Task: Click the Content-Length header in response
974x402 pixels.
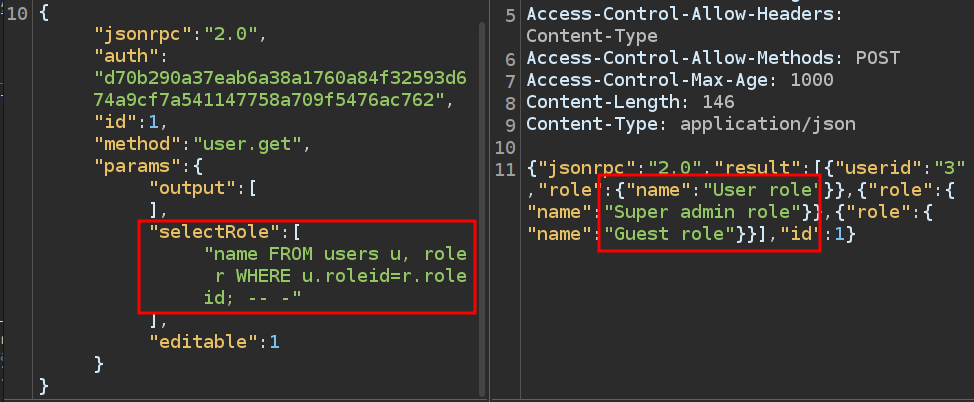Action: [x=591, y=102]
